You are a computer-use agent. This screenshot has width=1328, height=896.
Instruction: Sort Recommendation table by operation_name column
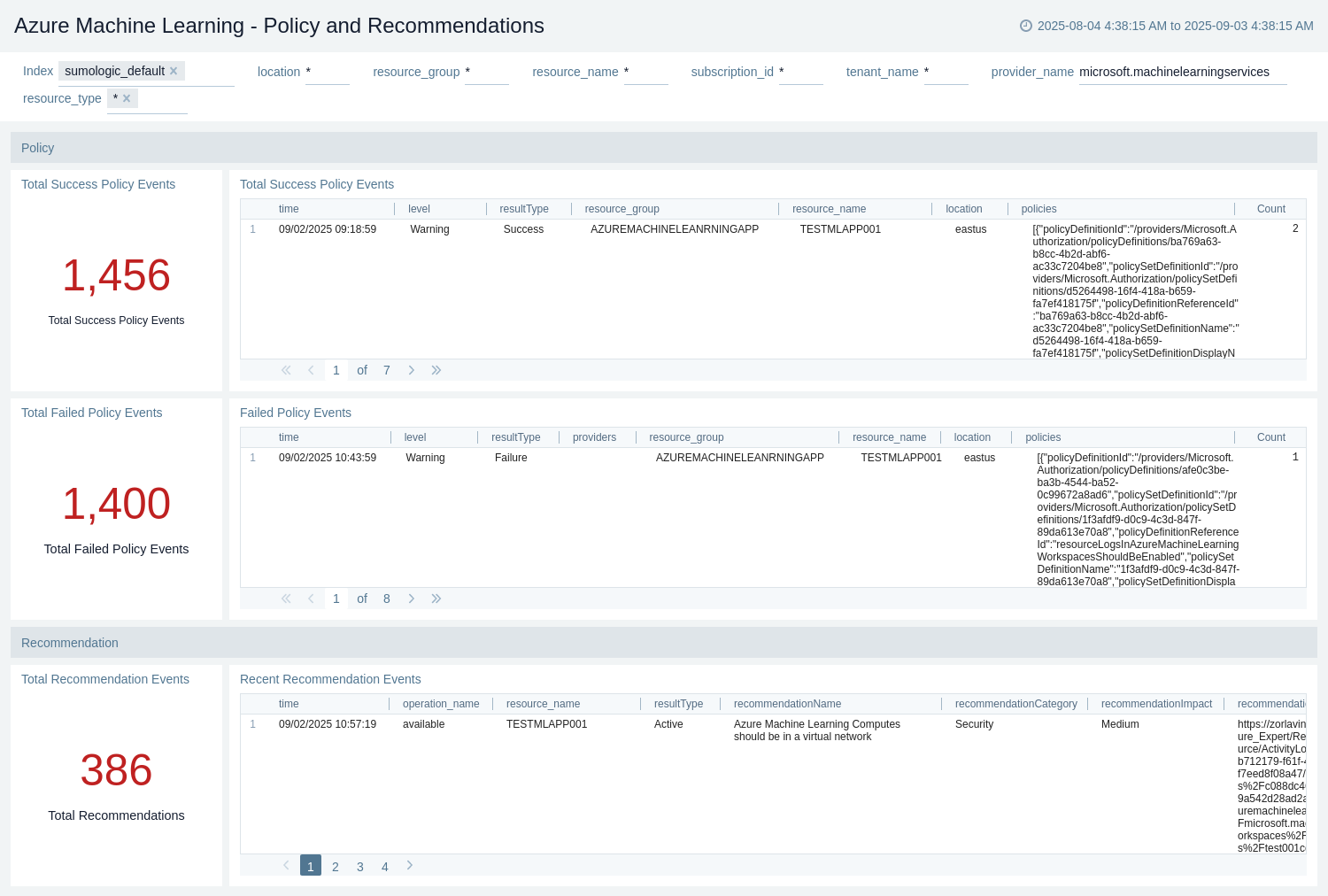click(441, 704)
